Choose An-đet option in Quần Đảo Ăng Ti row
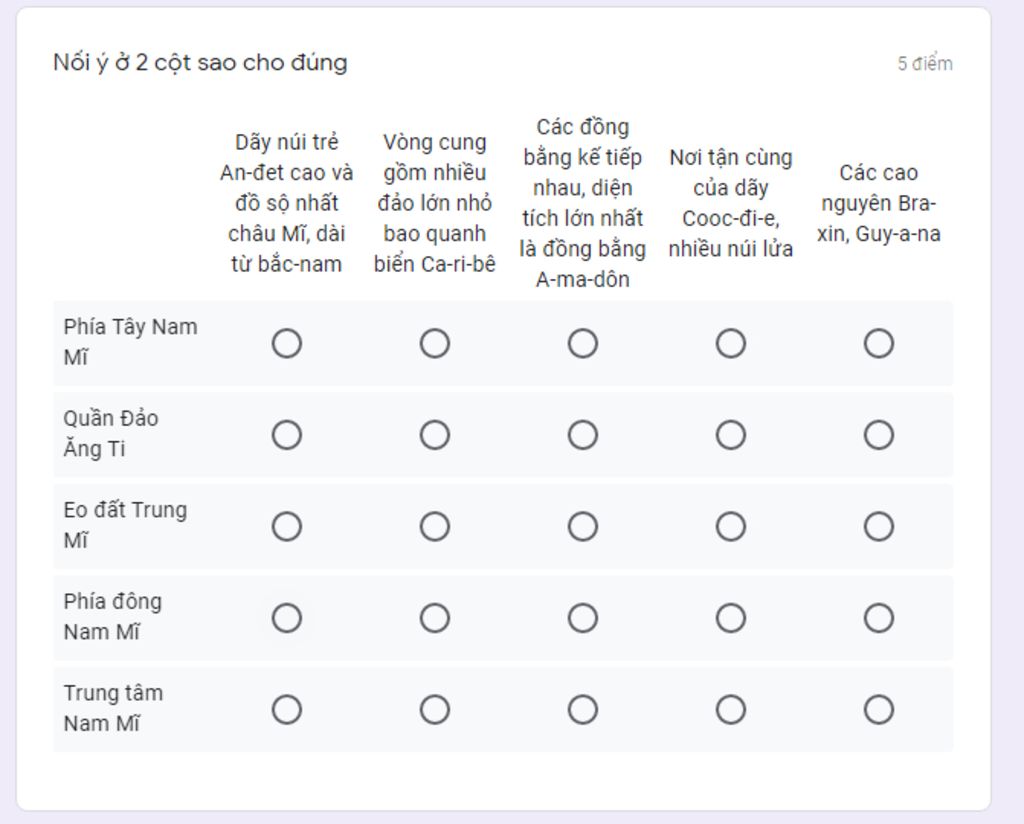 287,435
